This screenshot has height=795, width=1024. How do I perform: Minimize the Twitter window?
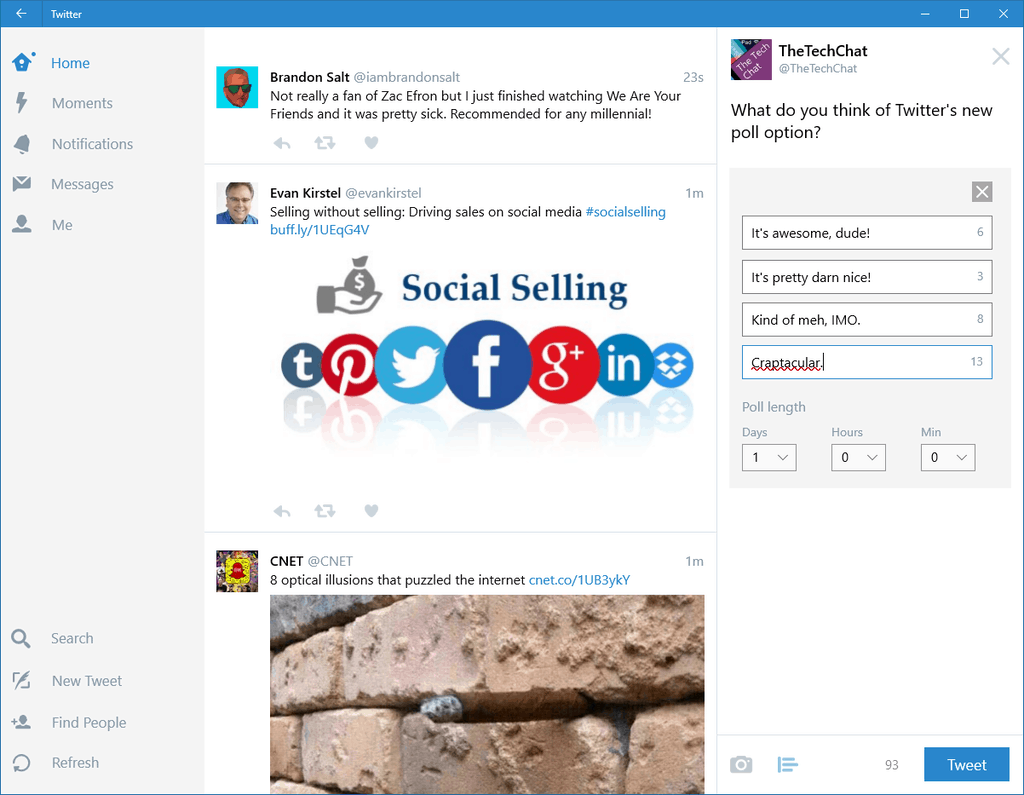925,13
